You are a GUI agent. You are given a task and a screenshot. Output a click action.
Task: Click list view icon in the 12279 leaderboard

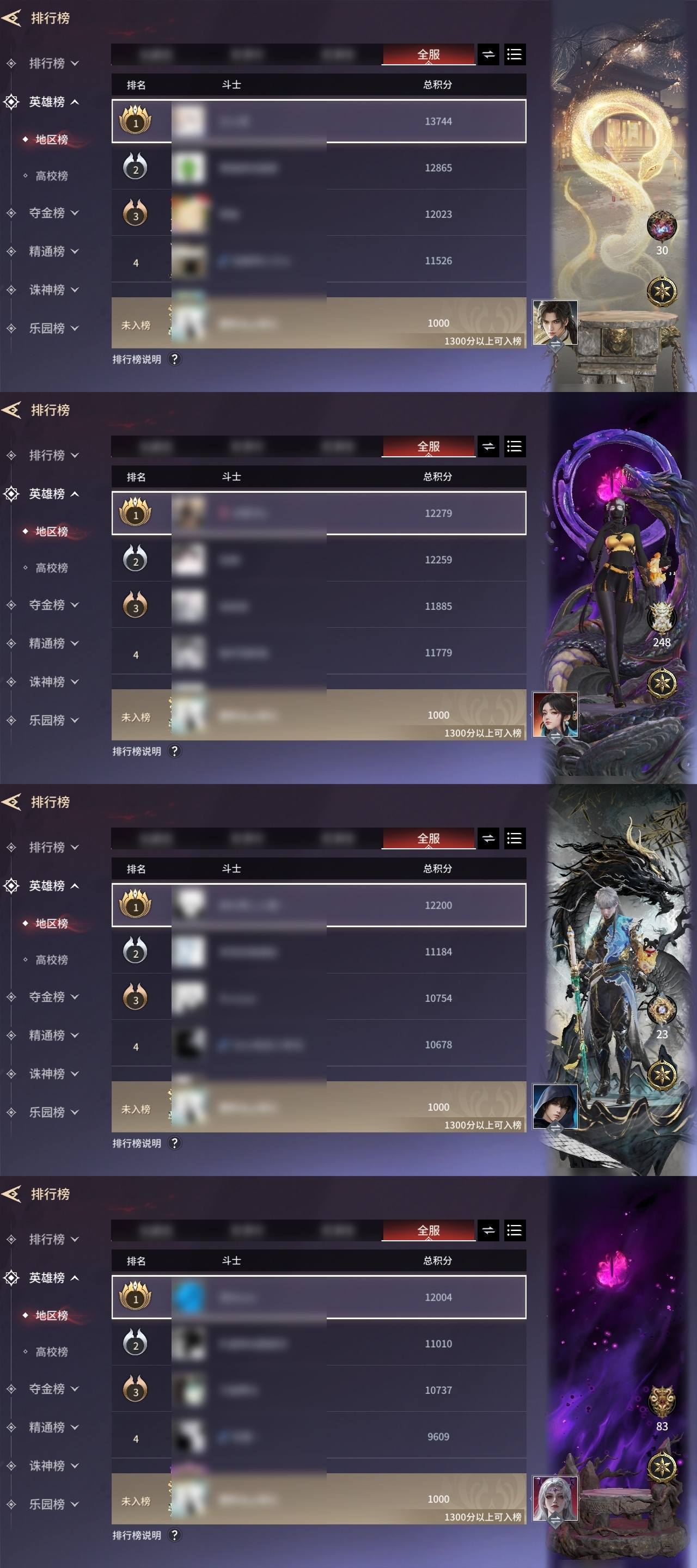pos(515,447)
